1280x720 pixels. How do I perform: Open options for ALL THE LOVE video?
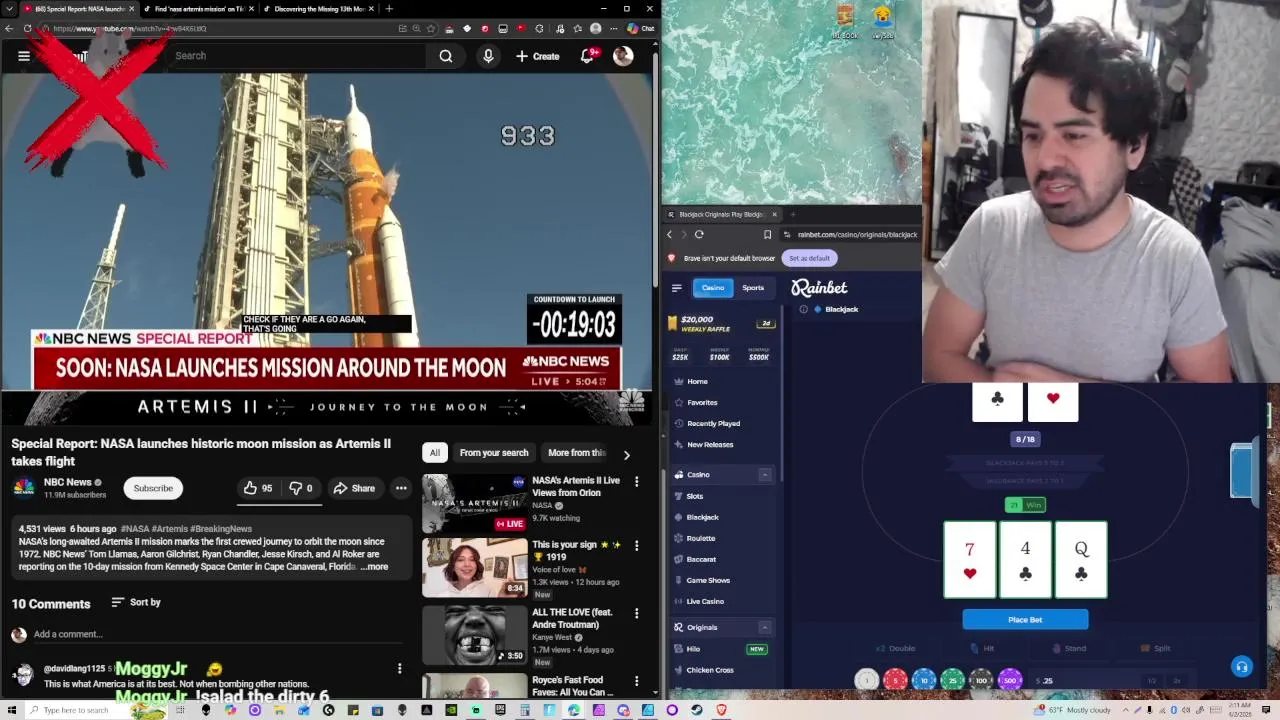point(637,612)
